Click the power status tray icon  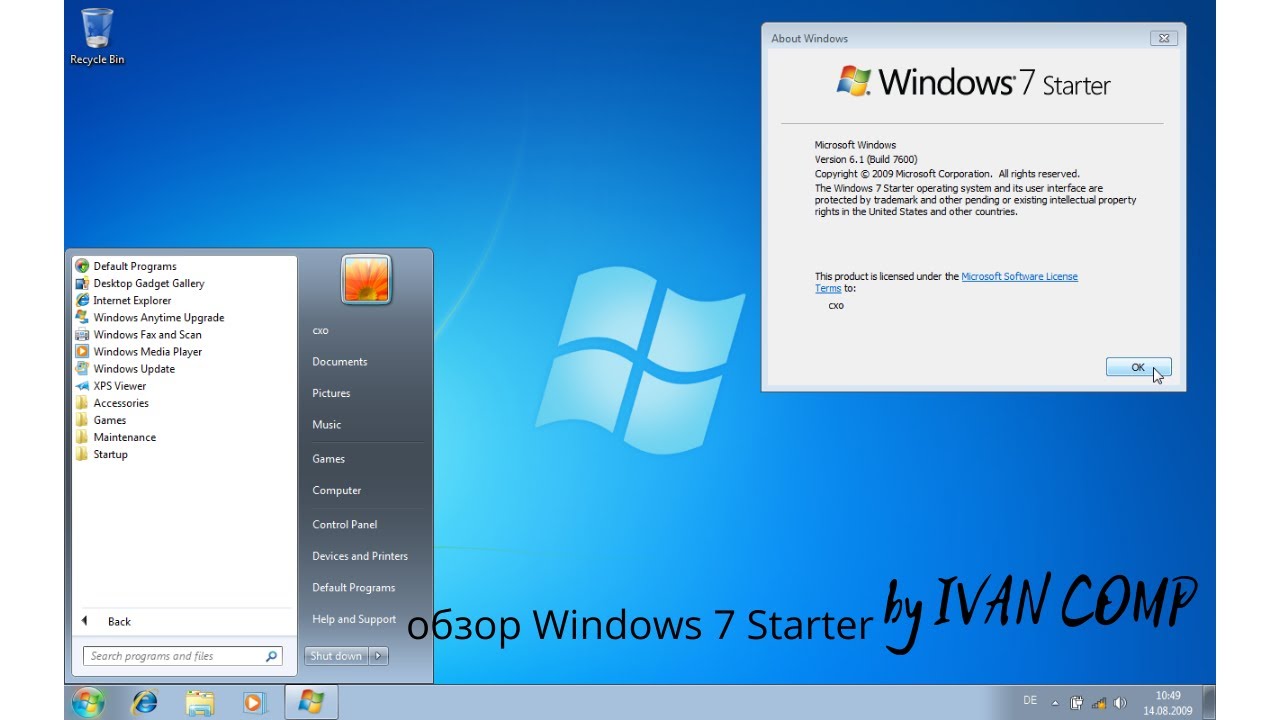pyautogui.click(x=1077, y=703)
